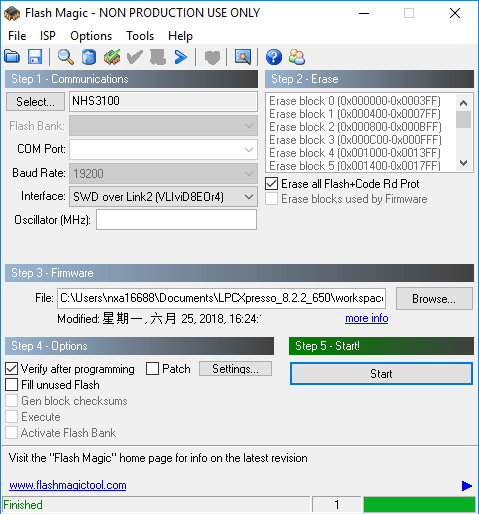Click the grey read device signature icon
Viewport: 479px width, 514px height.
158,57
